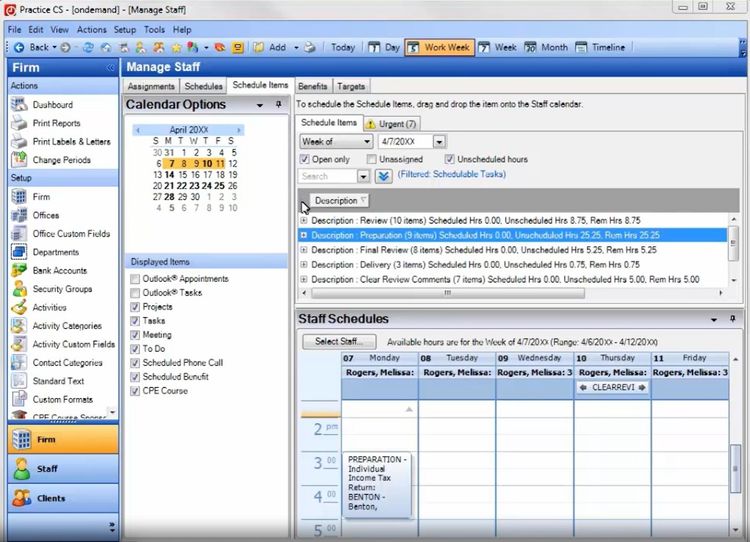750x542 pixels.
Task: Open the Urgent (7) tab
Action: [392, 124]
